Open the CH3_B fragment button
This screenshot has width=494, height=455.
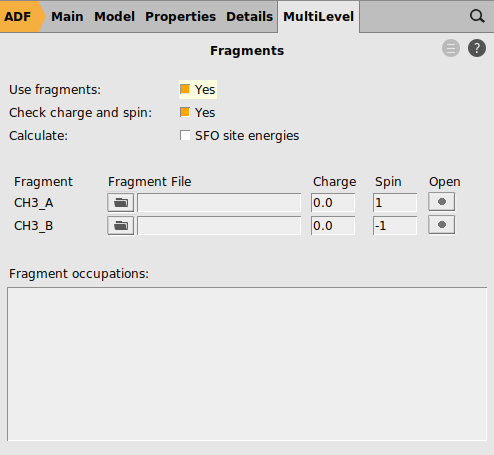(x=442, y=225)
